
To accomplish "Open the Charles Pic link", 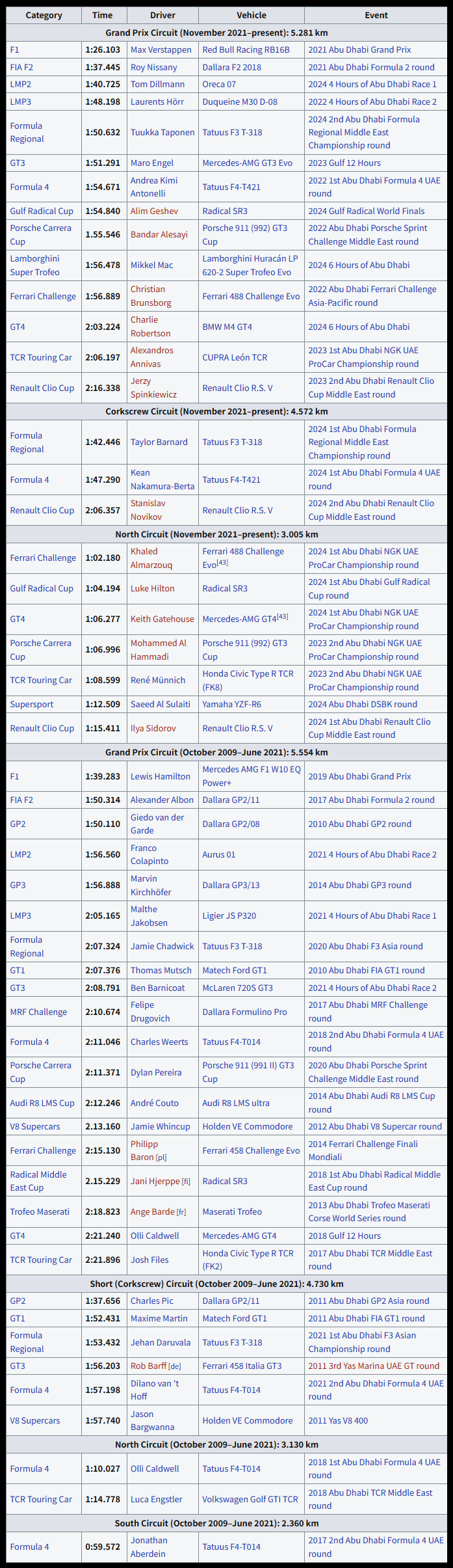I will [152, 1301].
